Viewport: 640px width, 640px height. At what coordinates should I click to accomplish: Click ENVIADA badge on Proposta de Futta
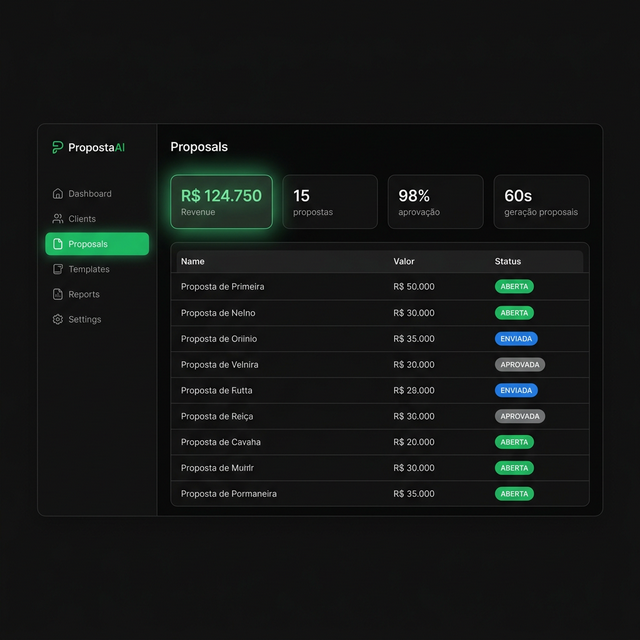tap(516, 390)
